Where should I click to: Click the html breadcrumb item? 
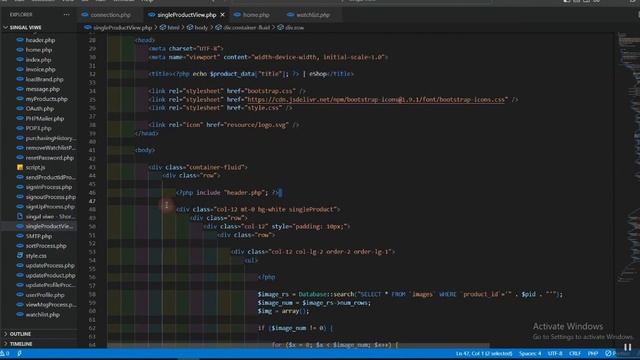[173, 28]
